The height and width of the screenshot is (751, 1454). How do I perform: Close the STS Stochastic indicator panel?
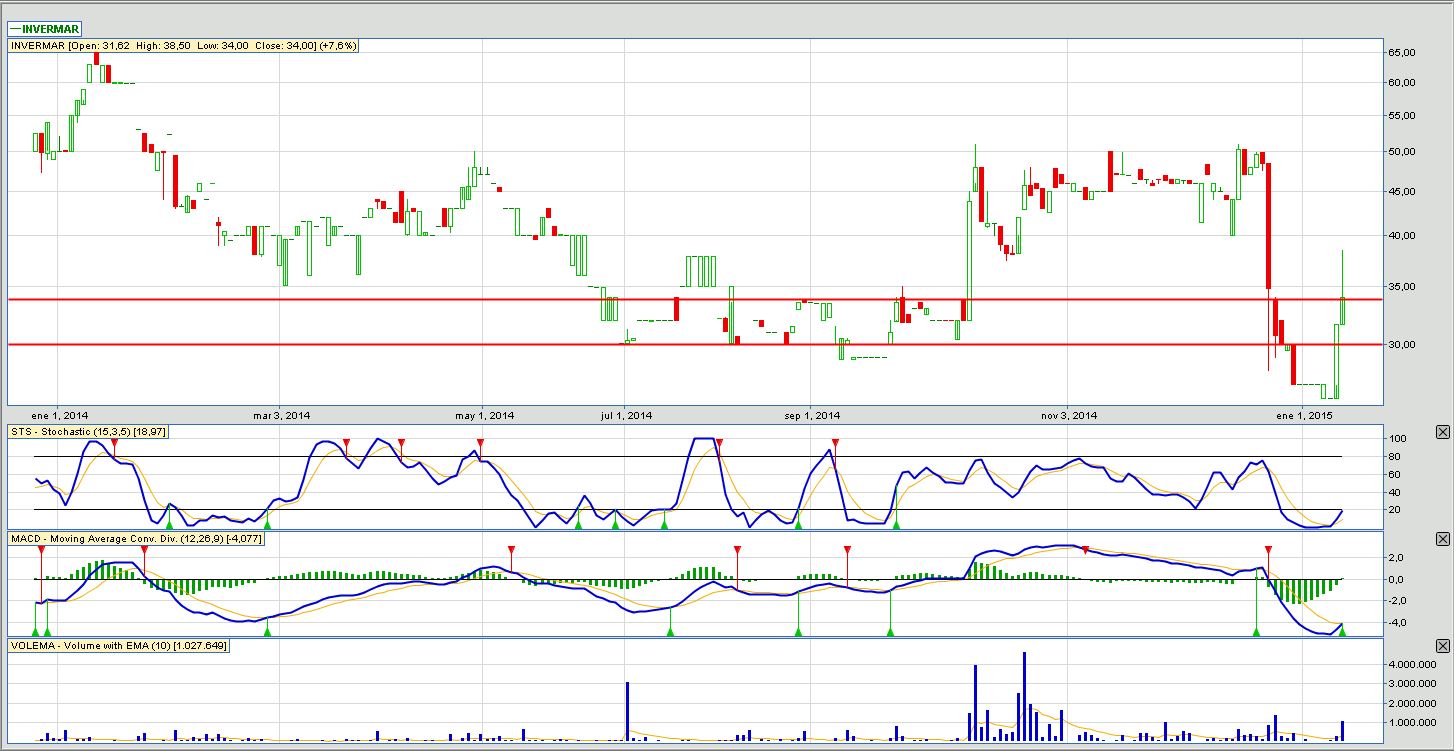[1442, 432]
